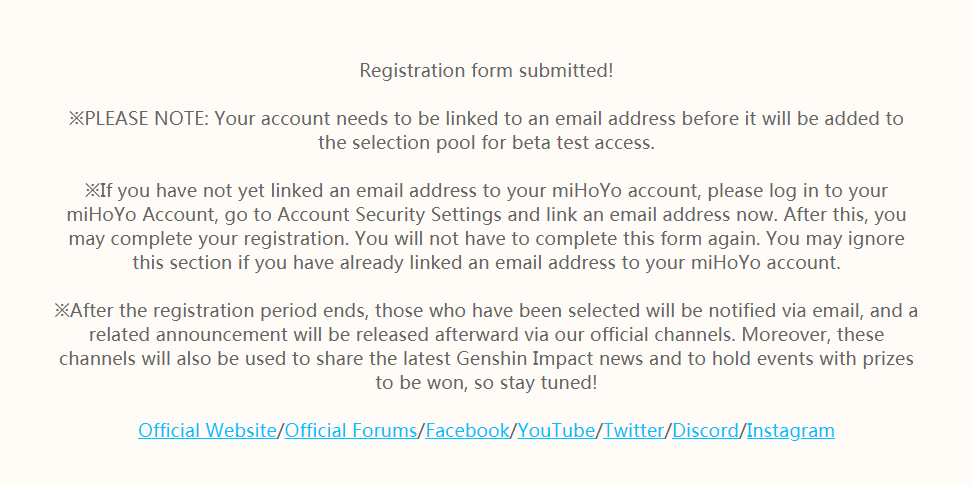Viewport: 972px width, 486px height.
Task: Visit the Official Forums link
Action: tap(351, 430)
